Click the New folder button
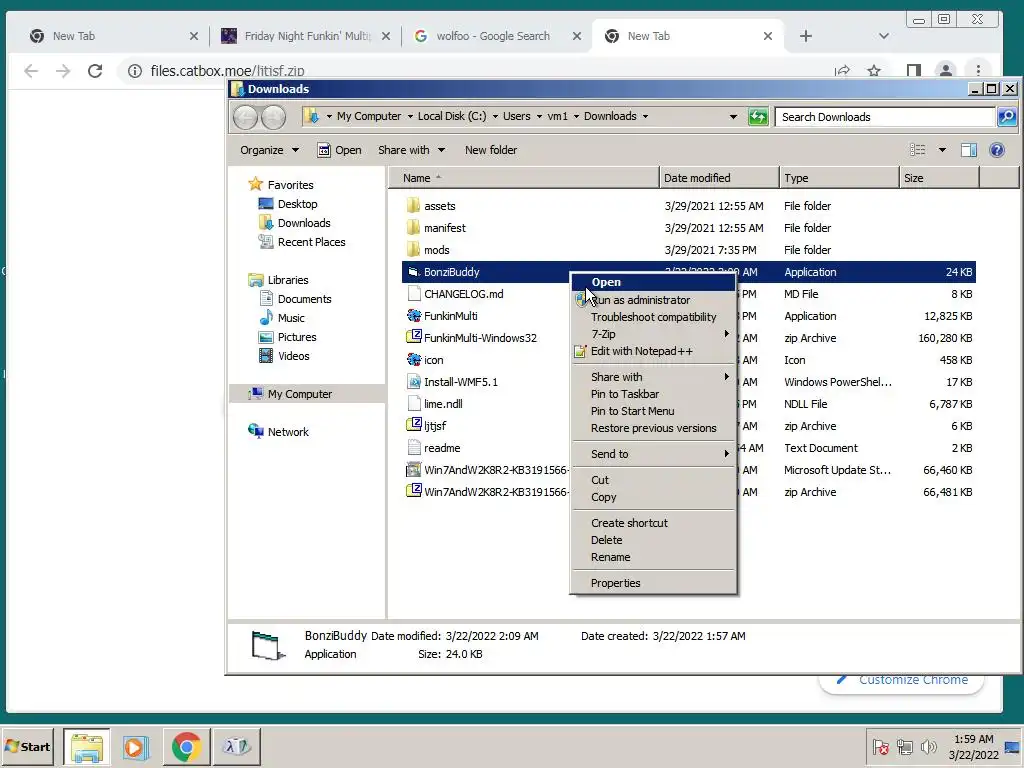Viewport: 1024px width, 768px height. 491,150
